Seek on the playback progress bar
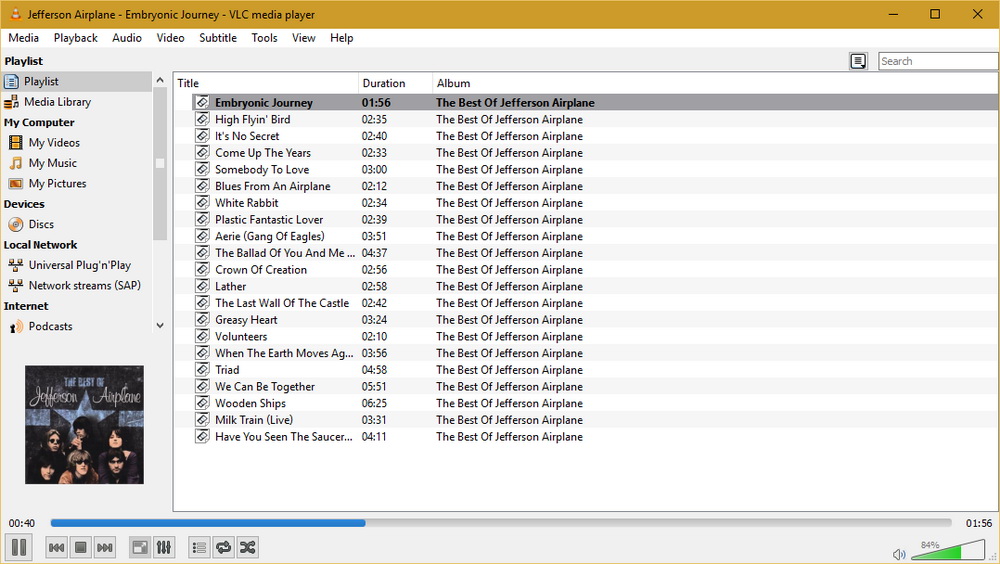 (501, 523)
